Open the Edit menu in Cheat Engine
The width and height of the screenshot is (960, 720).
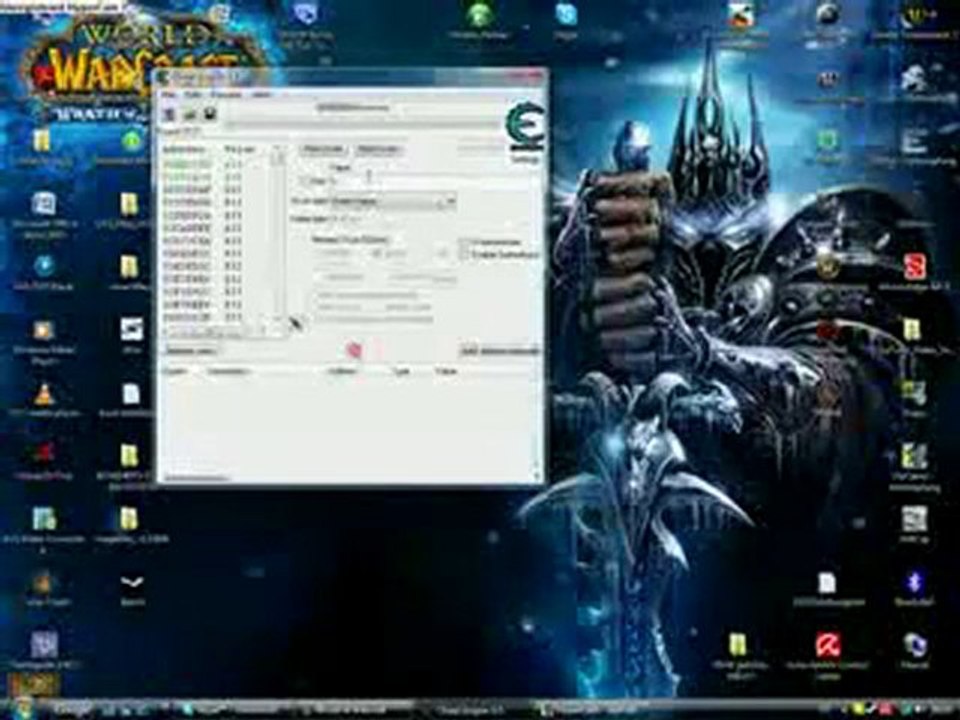(193, 95)
